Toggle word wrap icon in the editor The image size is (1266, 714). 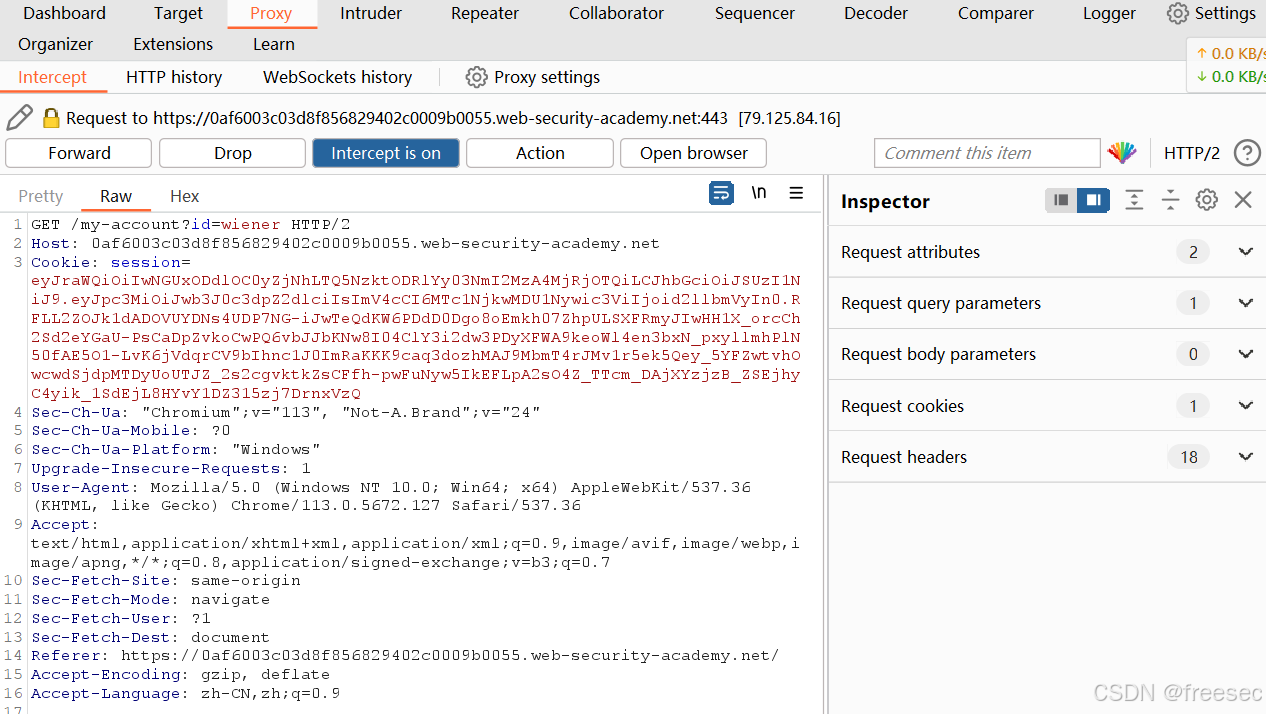point(721,194)
